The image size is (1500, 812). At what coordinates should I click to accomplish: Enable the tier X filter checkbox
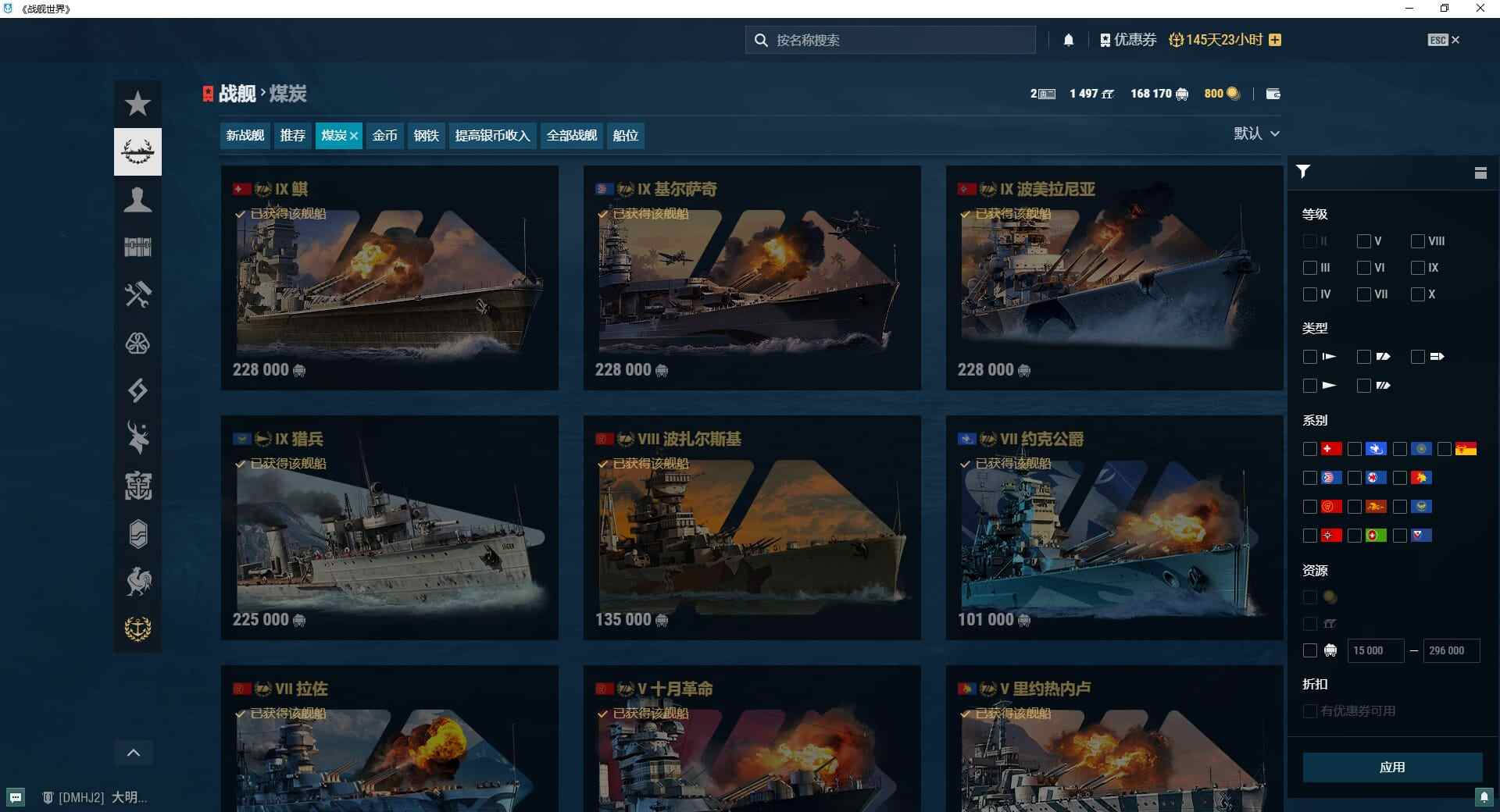click(x=1417, y=294)
